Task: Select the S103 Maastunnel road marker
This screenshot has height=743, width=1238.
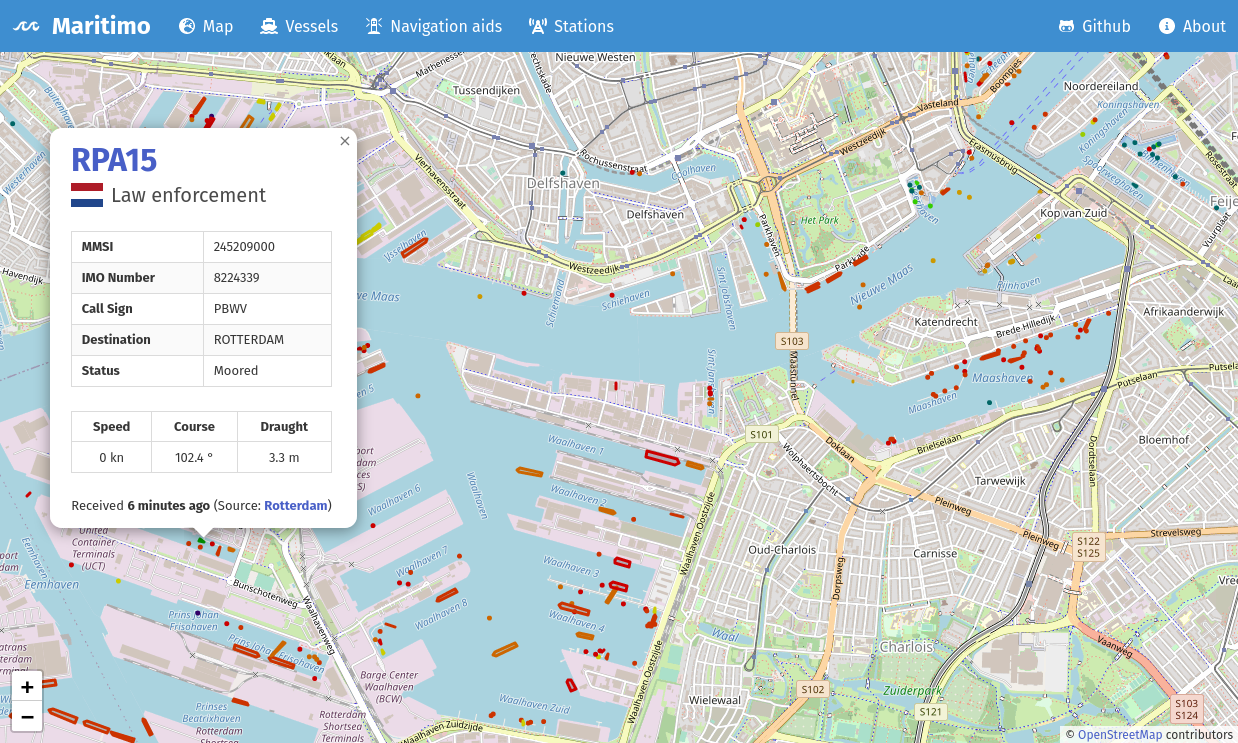Action: point(791,341)
